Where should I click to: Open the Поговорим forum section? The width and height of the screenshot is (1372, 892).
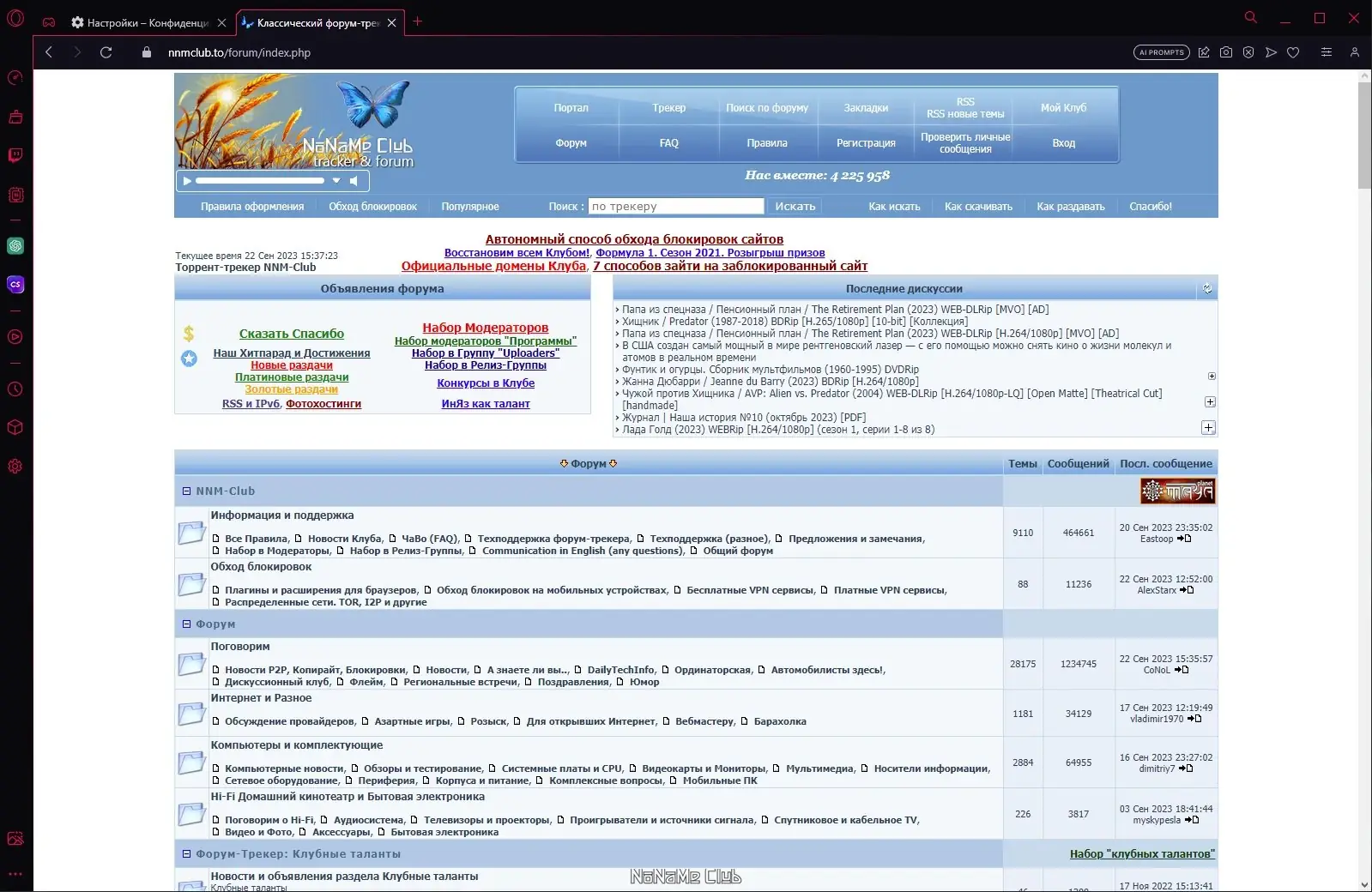click(x=240, y=647)
